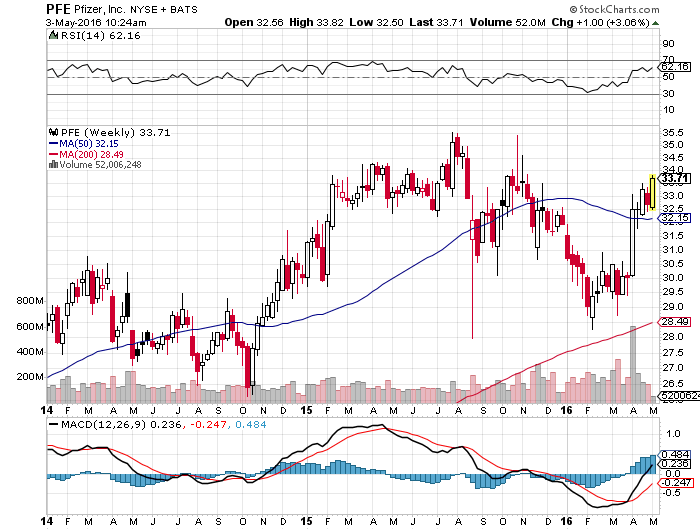
Task: Click the 30 label on the RSI axis
Action: (668, 93)
